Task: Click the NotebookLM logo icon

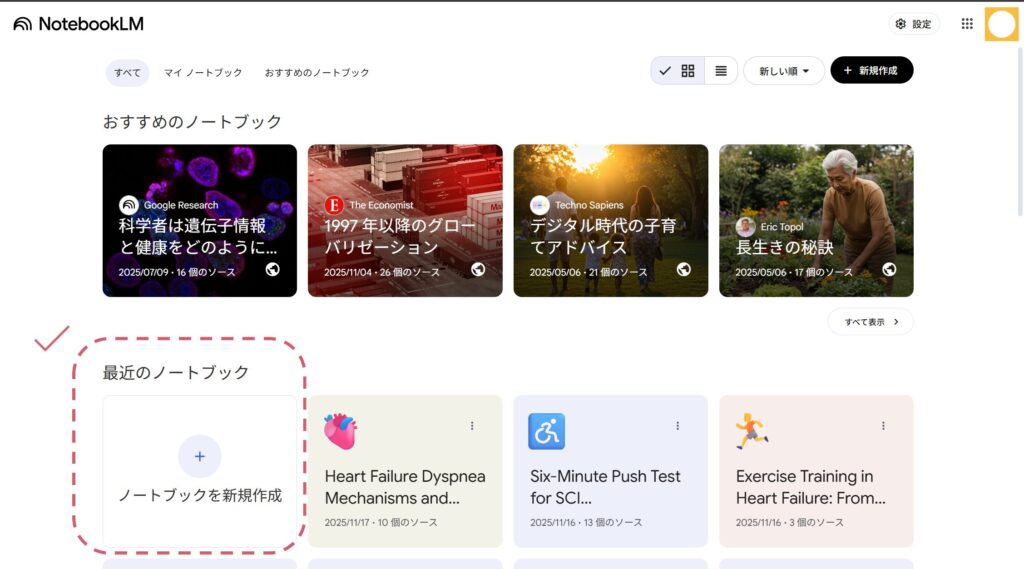Action: [x=22, y=24]
